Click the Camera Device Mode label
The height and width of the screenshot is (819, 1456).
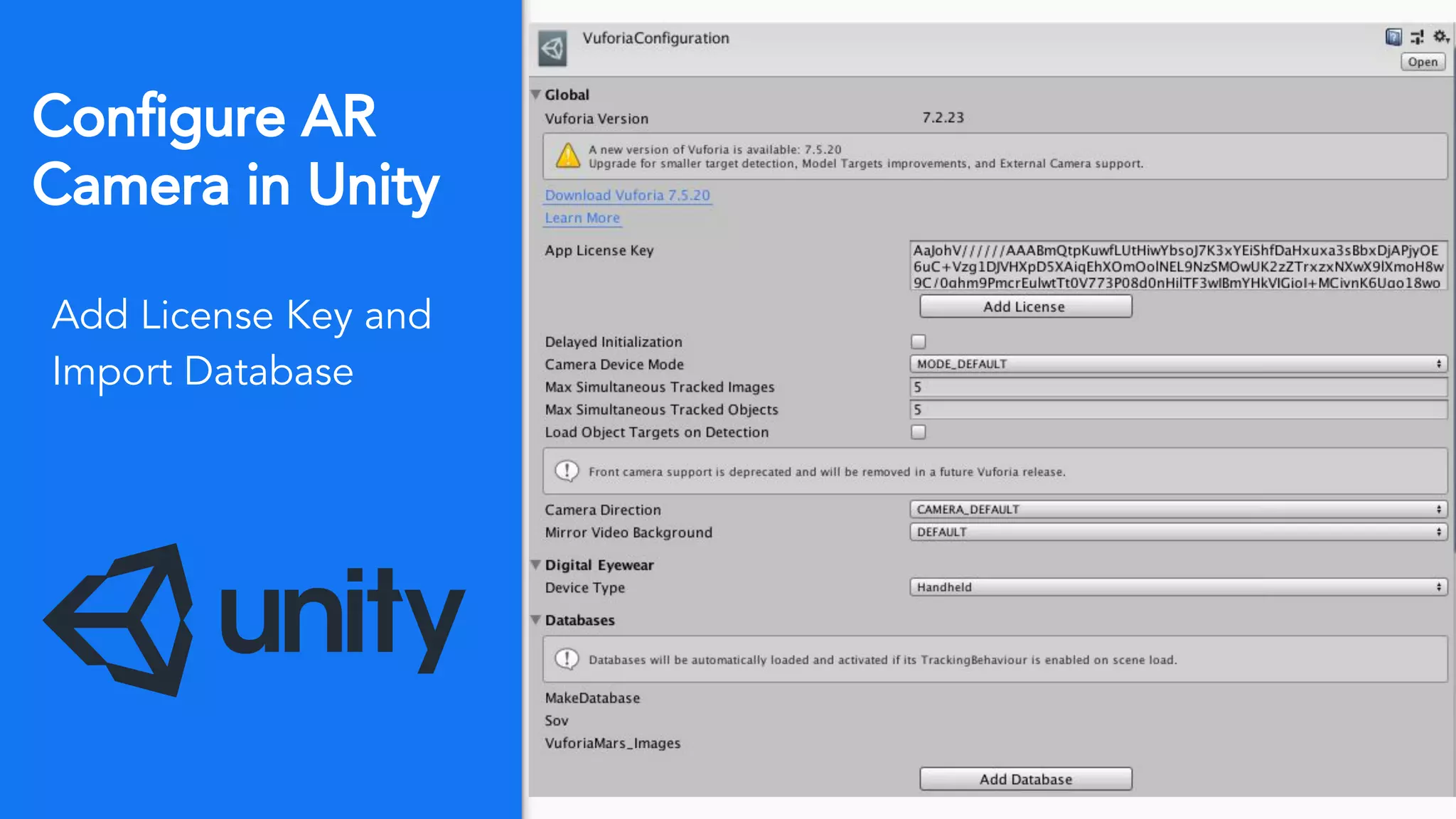[614, 364]
